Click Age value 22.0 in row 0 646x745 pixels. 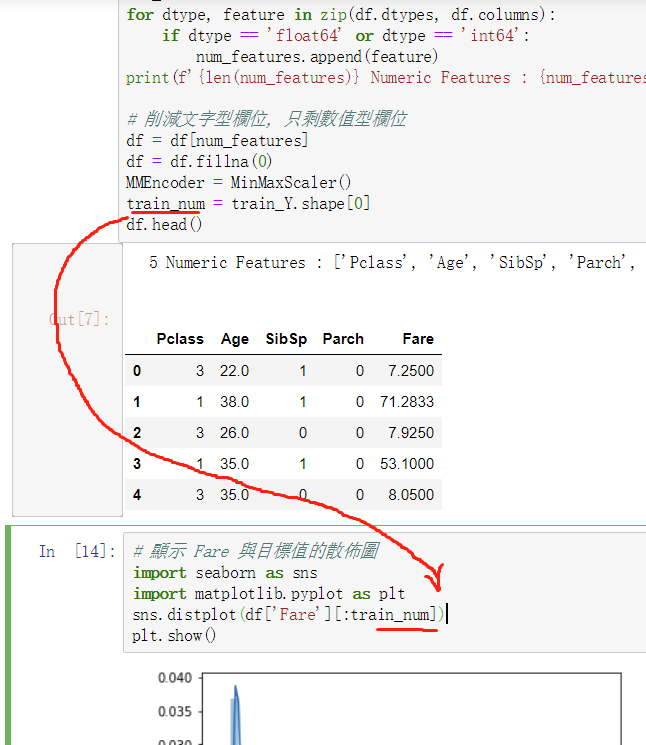234,371
